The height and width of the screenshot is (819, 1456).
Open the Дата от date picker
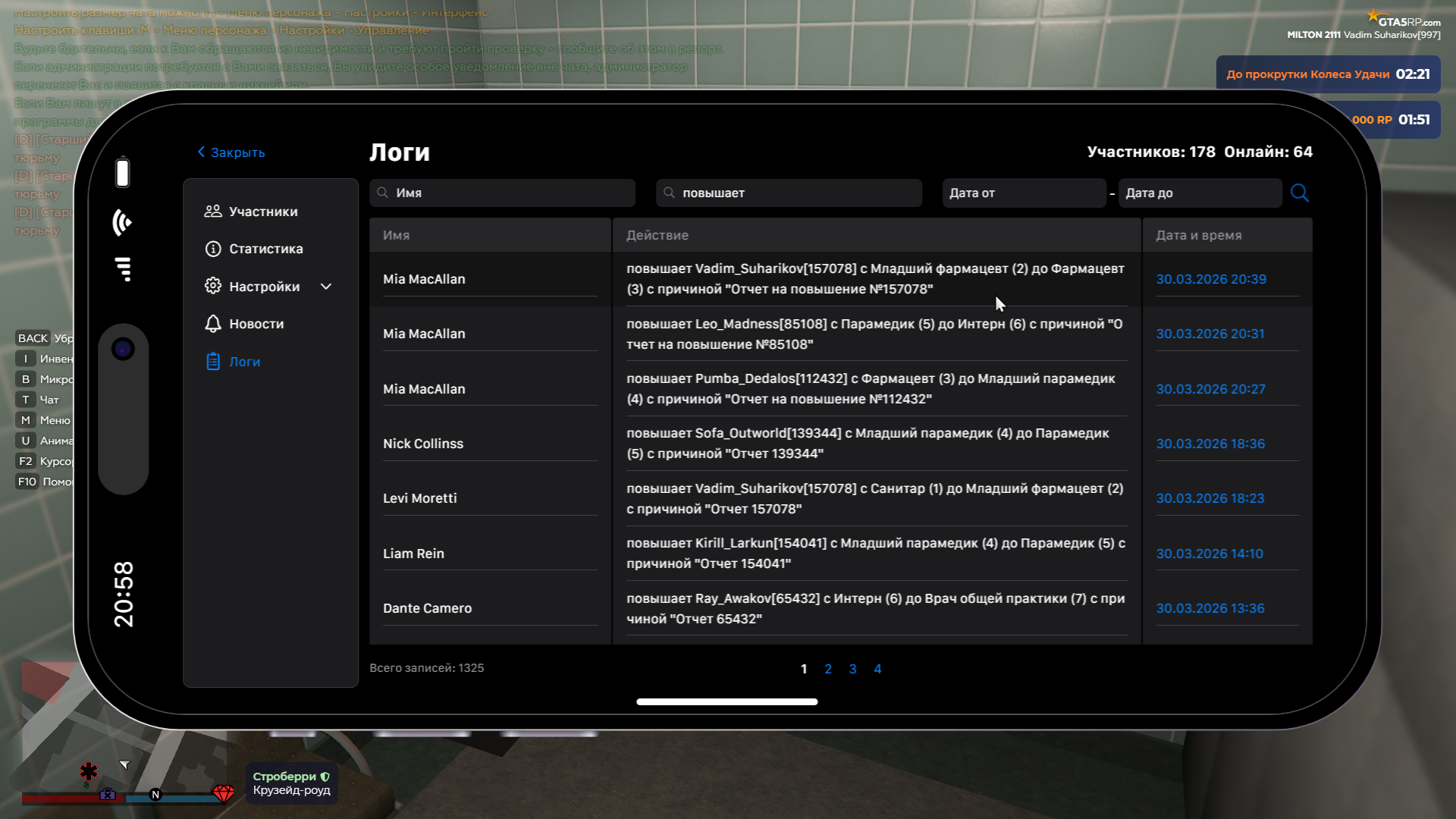coord(1023,193)
